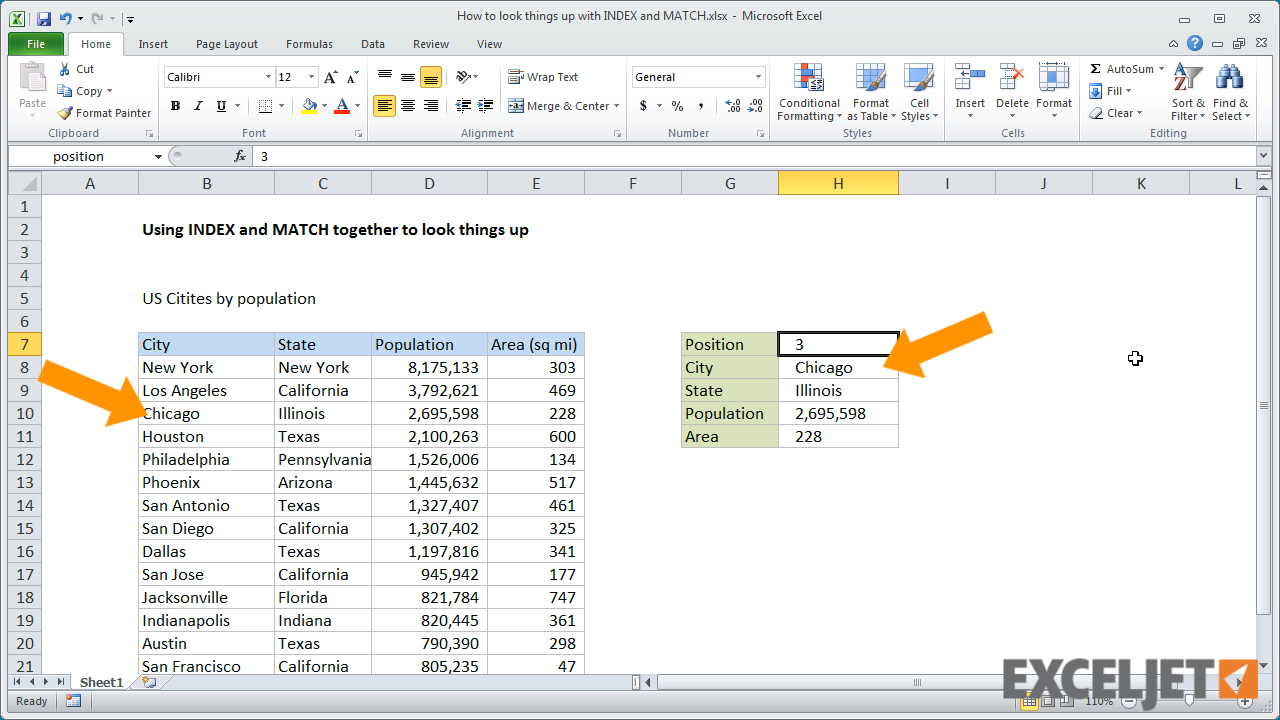Toggle Middle Align
1280x720 pixels.
(x=408, y=77)
